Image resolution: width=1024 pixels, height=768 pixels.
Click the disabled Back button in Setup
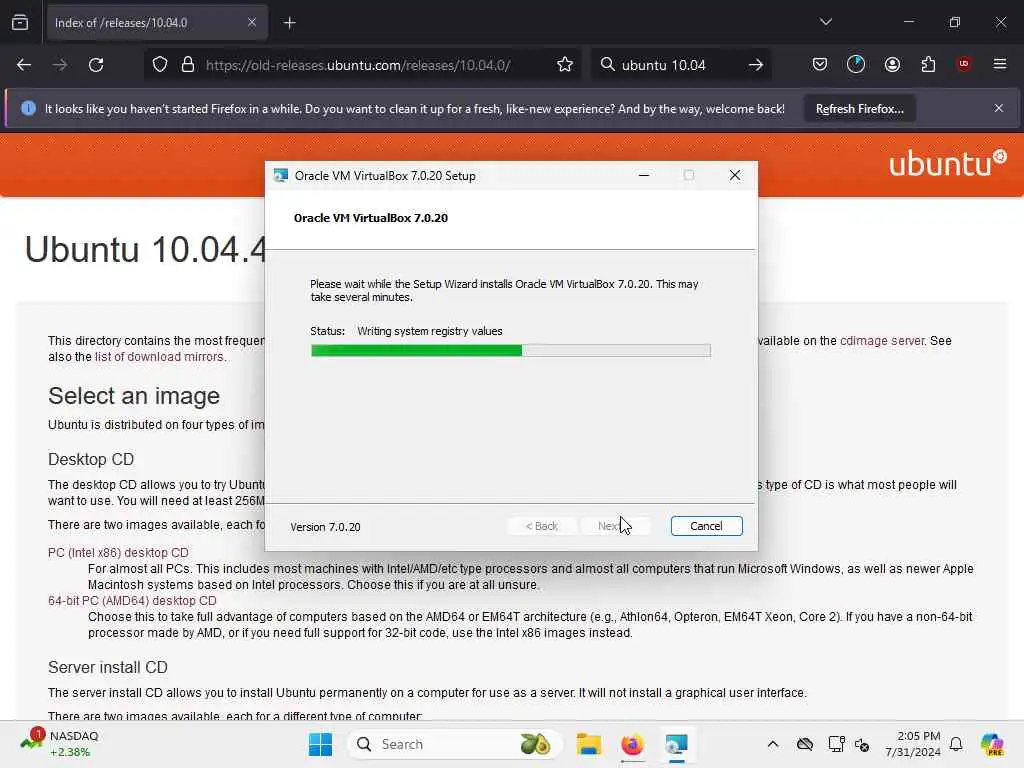541,526
